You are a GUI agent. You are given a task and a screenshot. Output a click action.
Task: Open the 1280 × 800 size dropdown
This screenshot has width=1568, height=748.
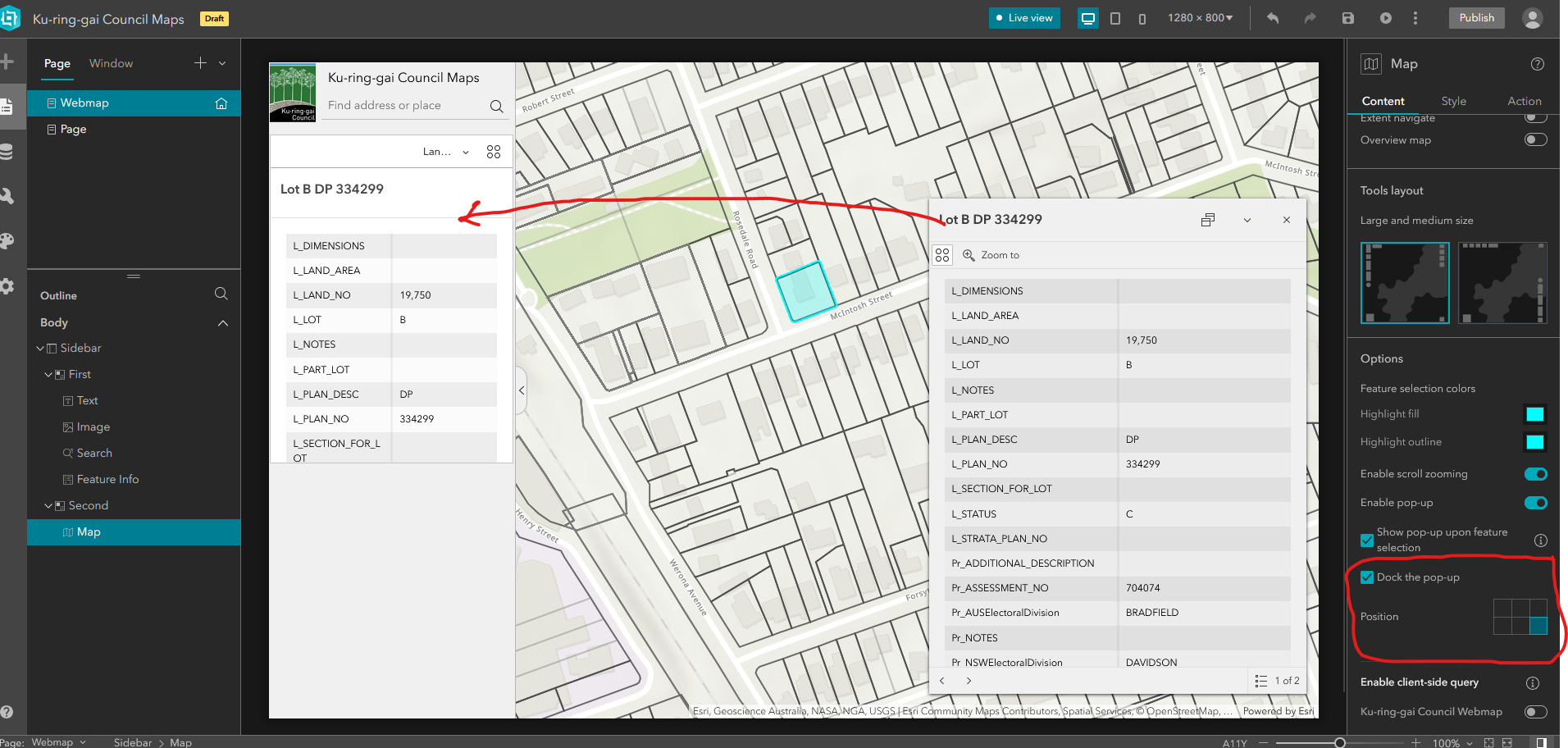tap(1200, 17)
